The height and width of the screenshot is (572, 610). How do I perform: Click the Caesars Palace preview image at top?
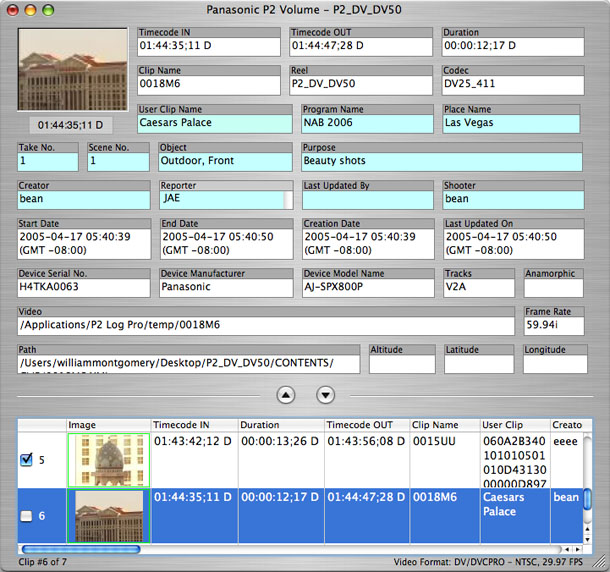pos(66,70)
